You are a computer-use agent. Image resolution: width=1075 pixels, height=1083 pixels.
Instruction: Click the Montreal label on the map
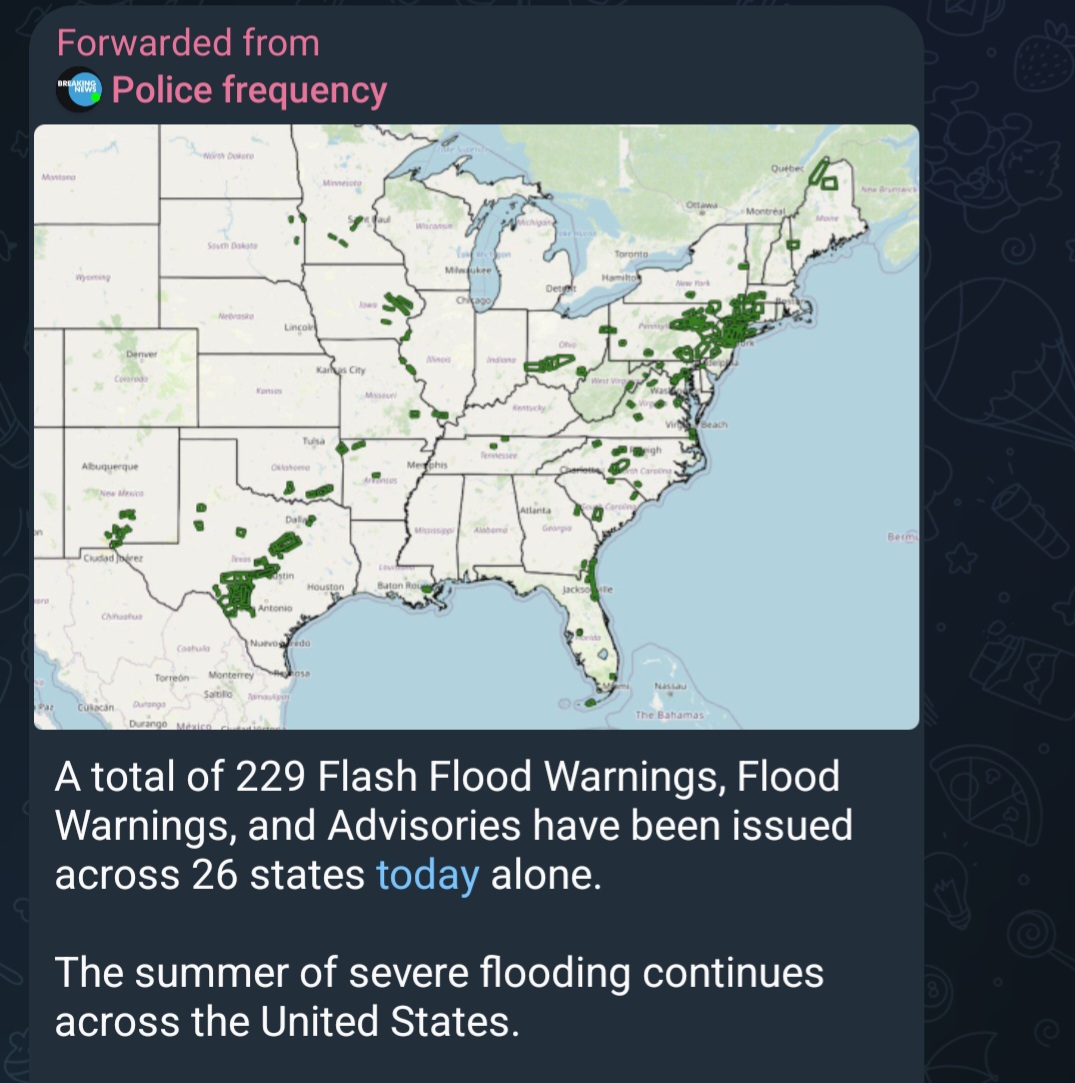(x=766, y=212)
